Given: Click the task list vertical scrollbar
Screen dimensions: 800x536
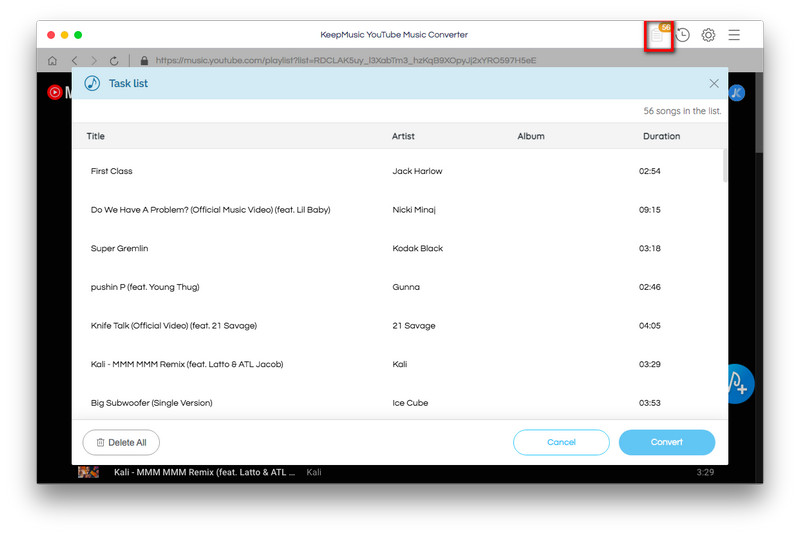Looking at the screenshot, I should (725, 166).
